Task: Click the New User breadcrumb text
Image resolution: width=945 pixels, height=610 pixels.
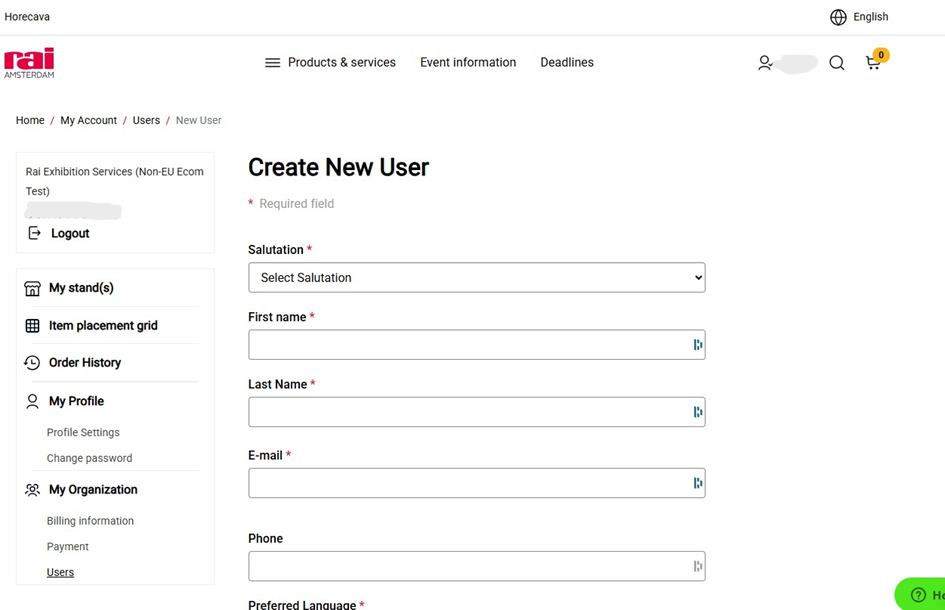Action: point(199,121)
